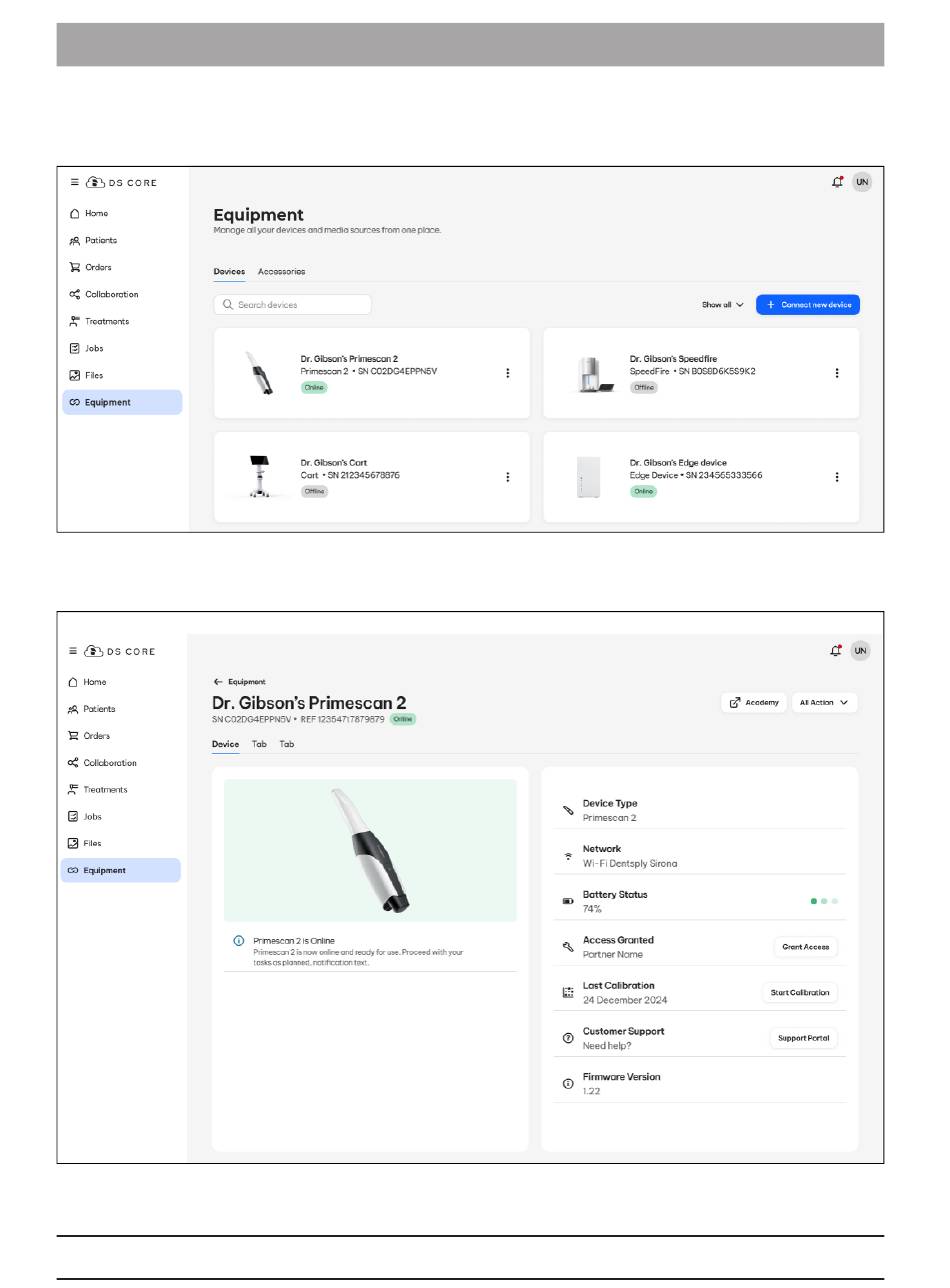Select Equipment in the Equipment list screen sidebar
The image size is (950, 1288).
tap(122, 402)
